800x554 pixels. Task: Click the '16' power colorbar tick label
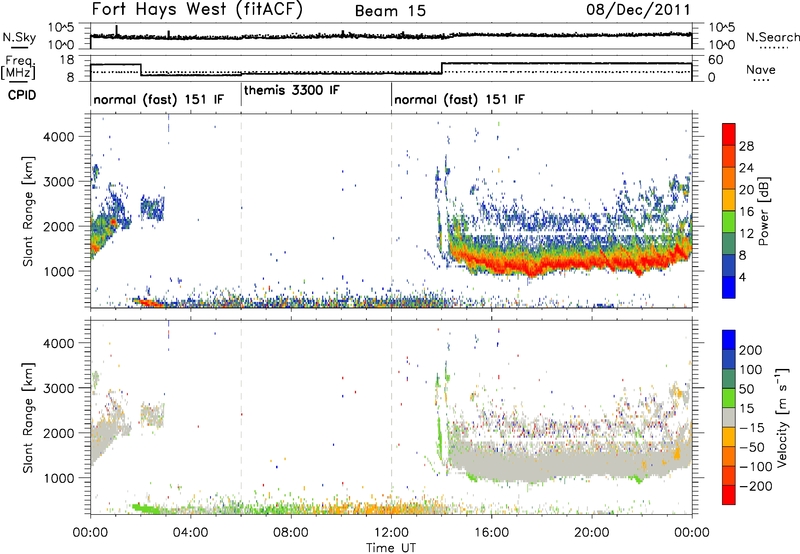746,212
